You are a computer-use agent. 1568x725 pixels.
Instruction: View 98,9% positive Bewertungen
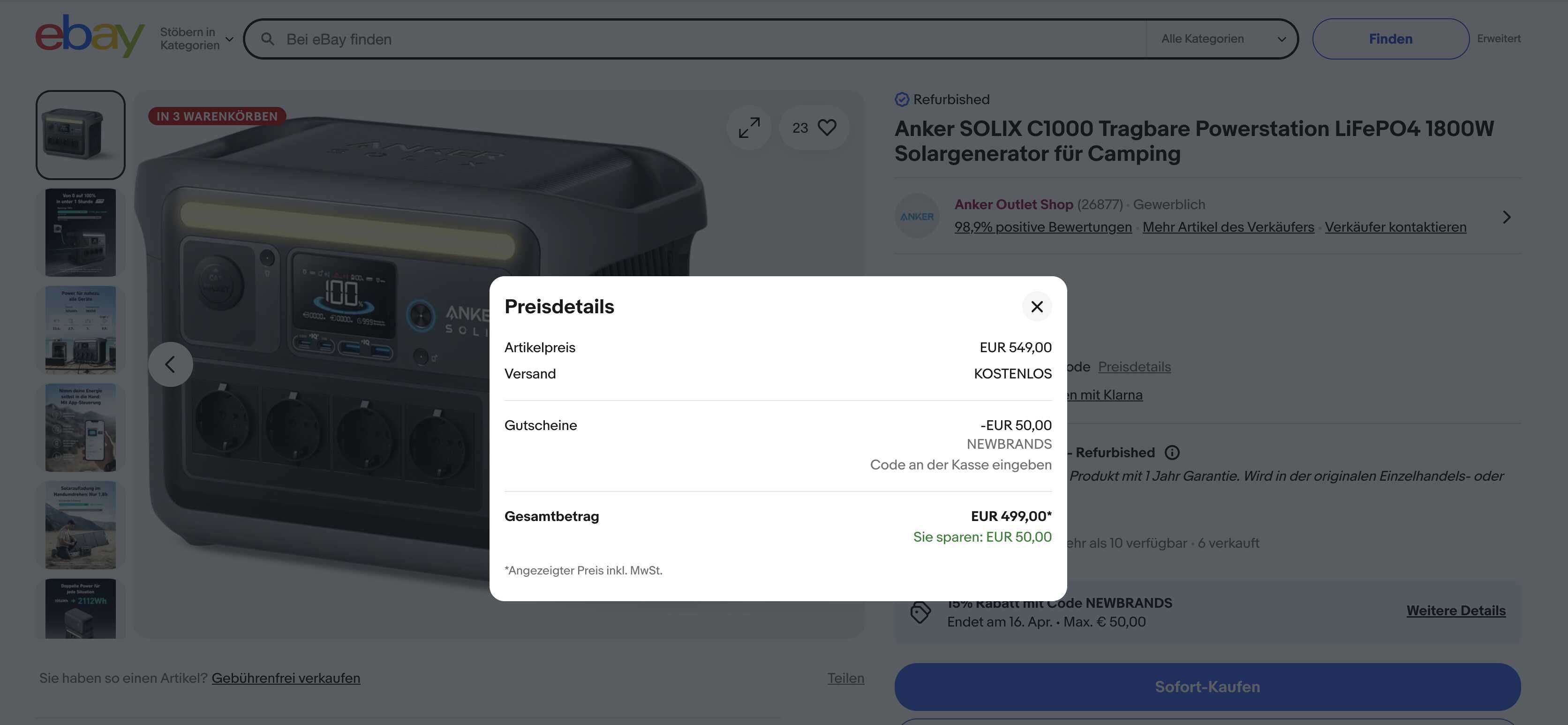(x=1043, y=227)
